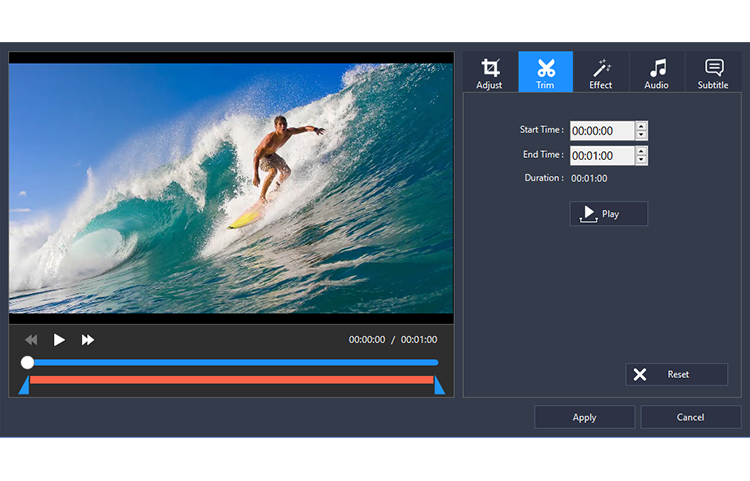Viewport: 750px width, 481px height.
Task: Click the rewind playback icon
Action: pyautogui.click(x=31, y=340)
